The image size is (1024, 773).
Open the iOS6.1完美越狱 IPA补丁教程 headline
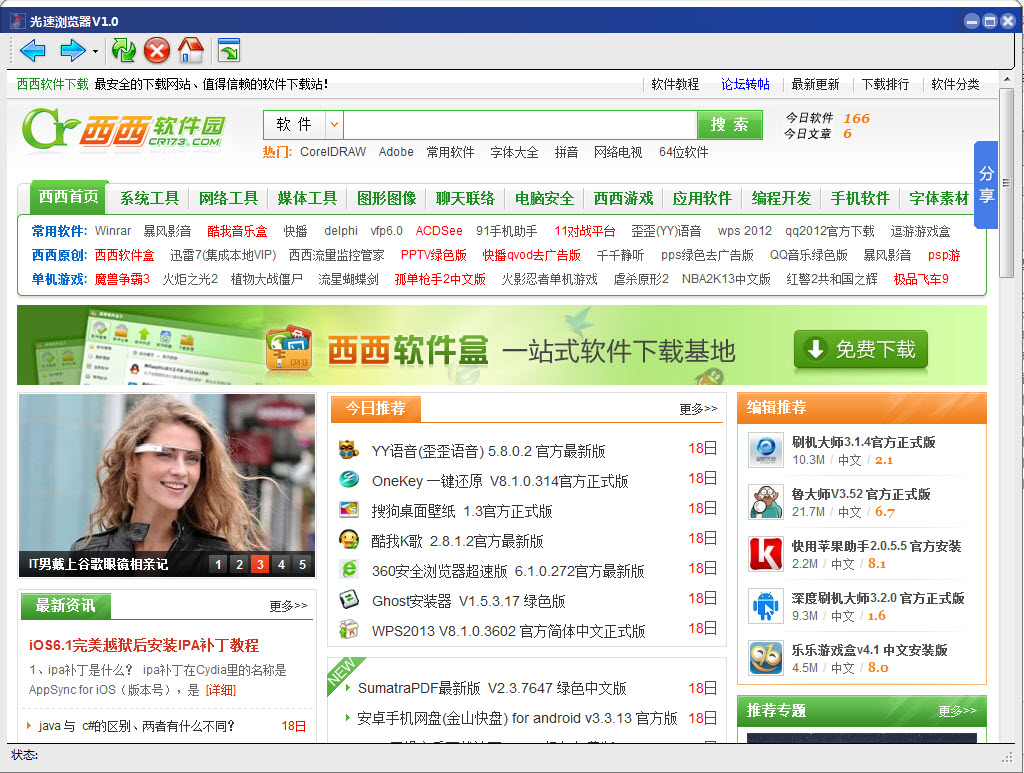click(x=144, y=646)
